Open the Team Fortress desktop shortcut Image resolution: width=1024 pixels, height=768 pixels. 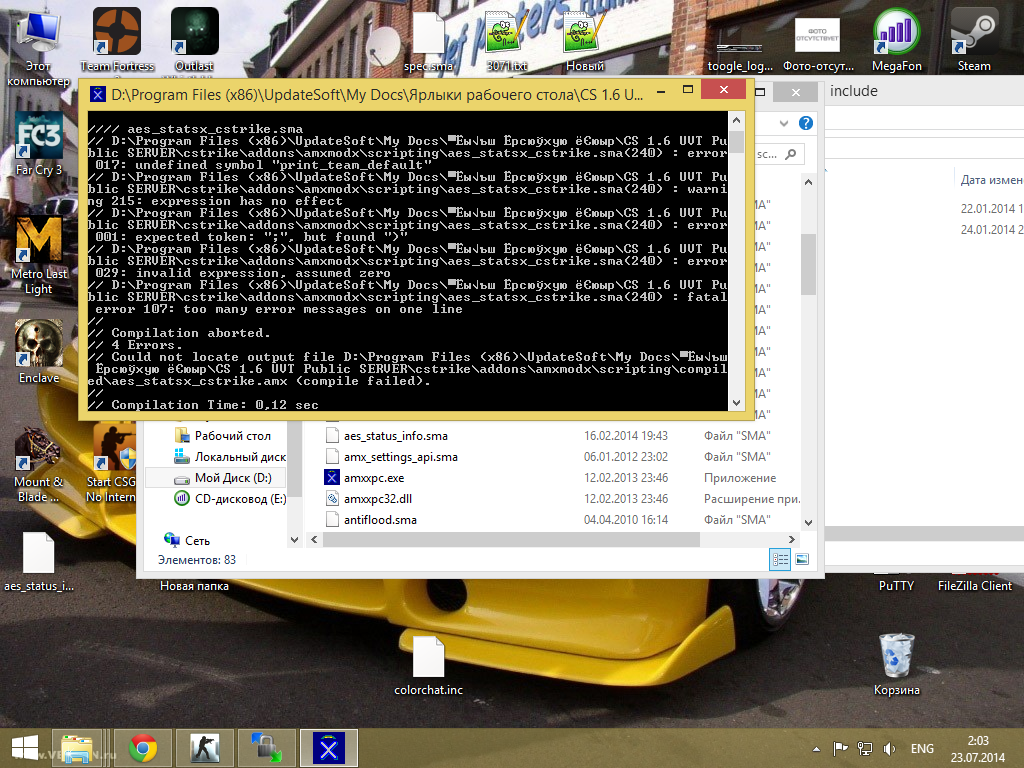click(x=117, y=39)
